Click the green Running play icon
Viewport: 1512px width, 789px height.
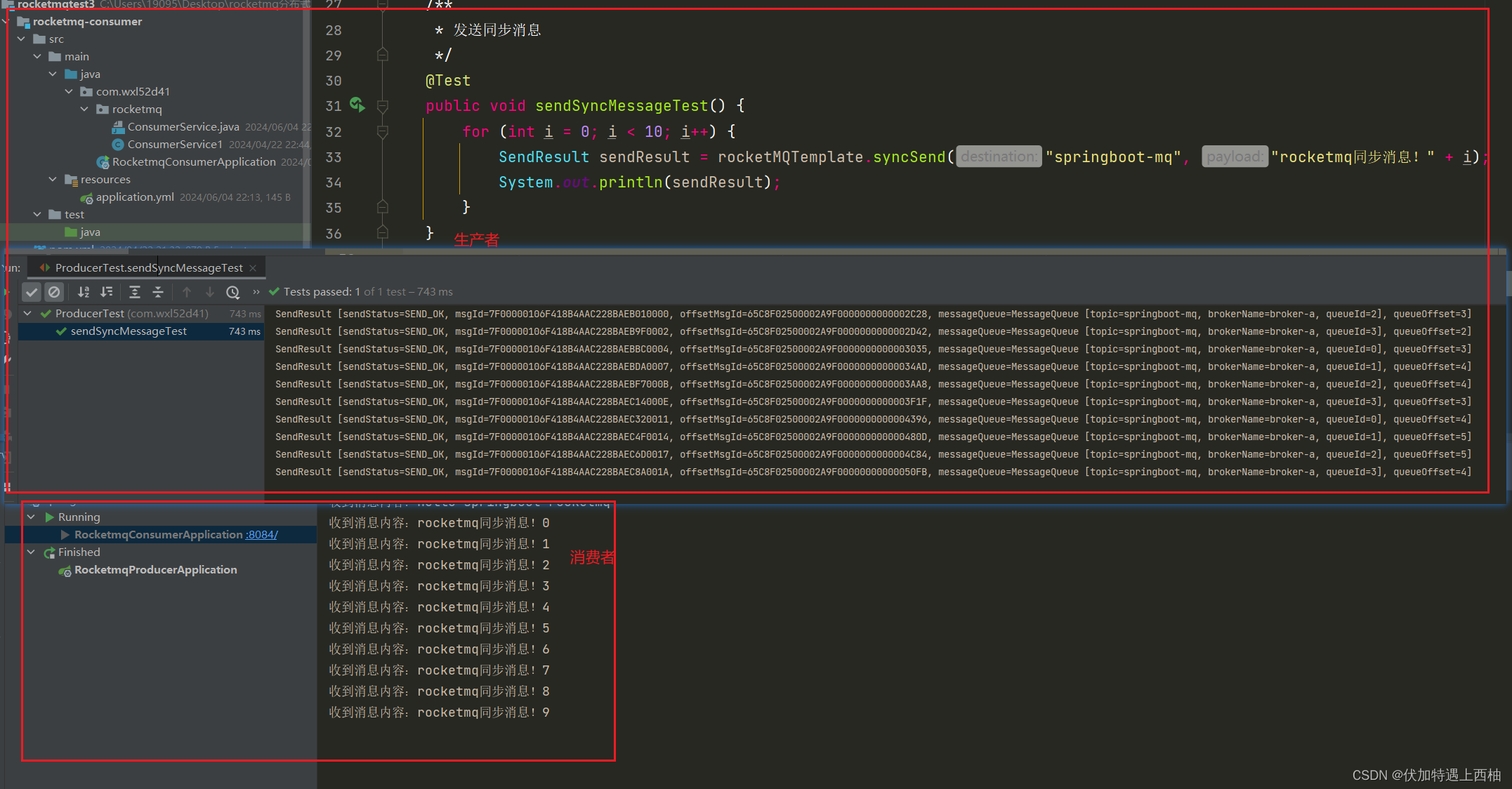pos(49,517)
